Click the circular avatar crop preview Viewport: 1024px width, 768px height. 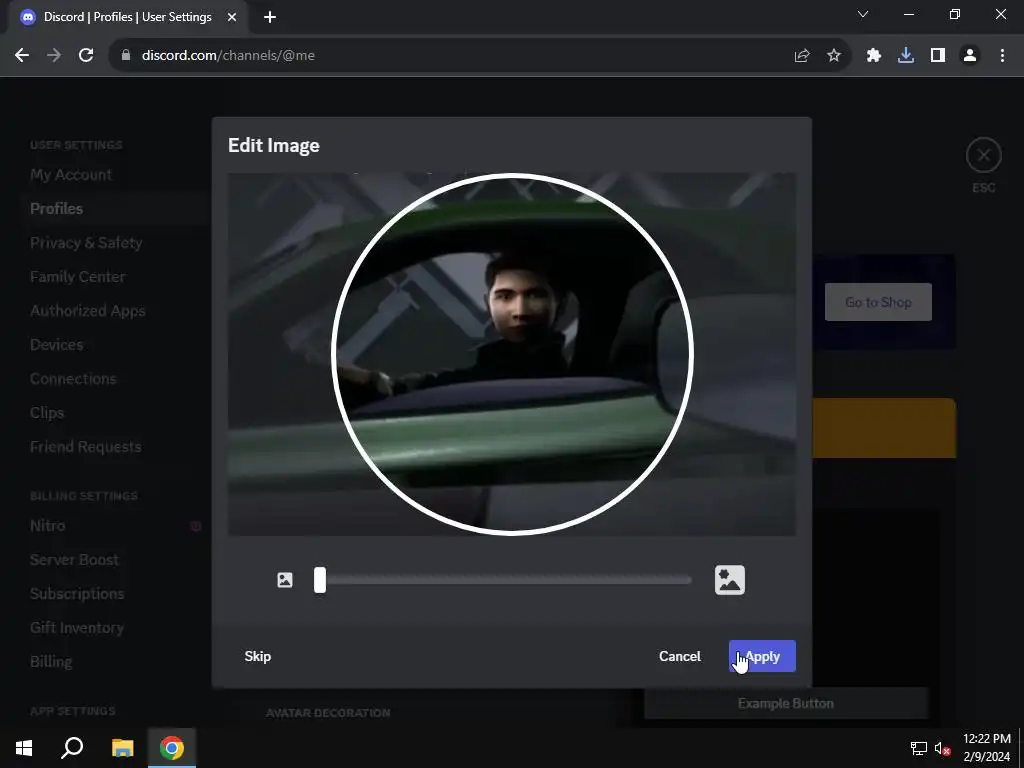(x=512, y=354)
